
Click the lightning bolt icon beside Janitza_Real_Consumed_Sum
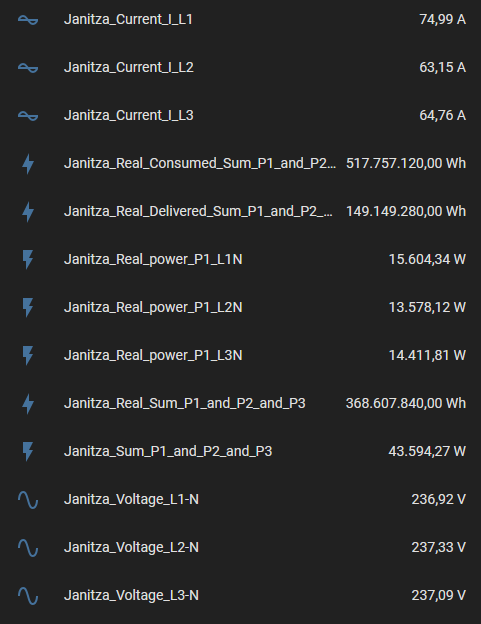click(28, 164)
